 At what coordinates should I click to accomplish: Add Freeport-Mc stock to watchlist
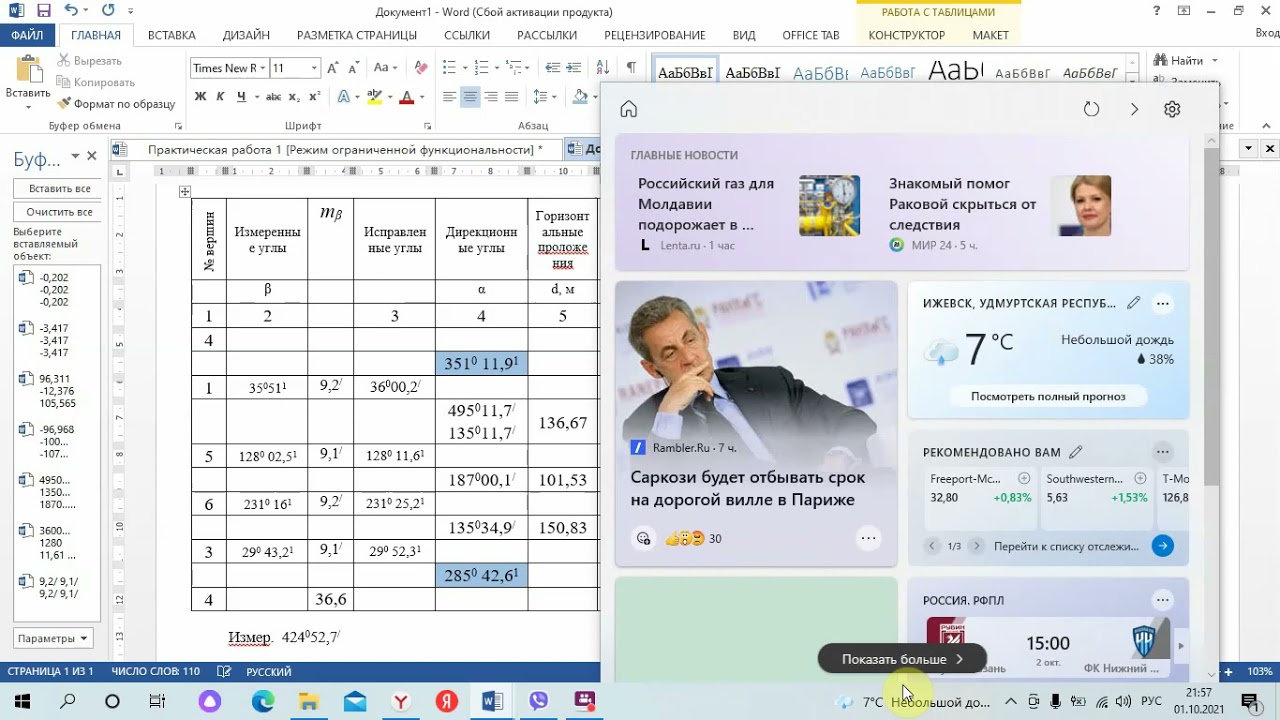click(x=1024, y=479)
